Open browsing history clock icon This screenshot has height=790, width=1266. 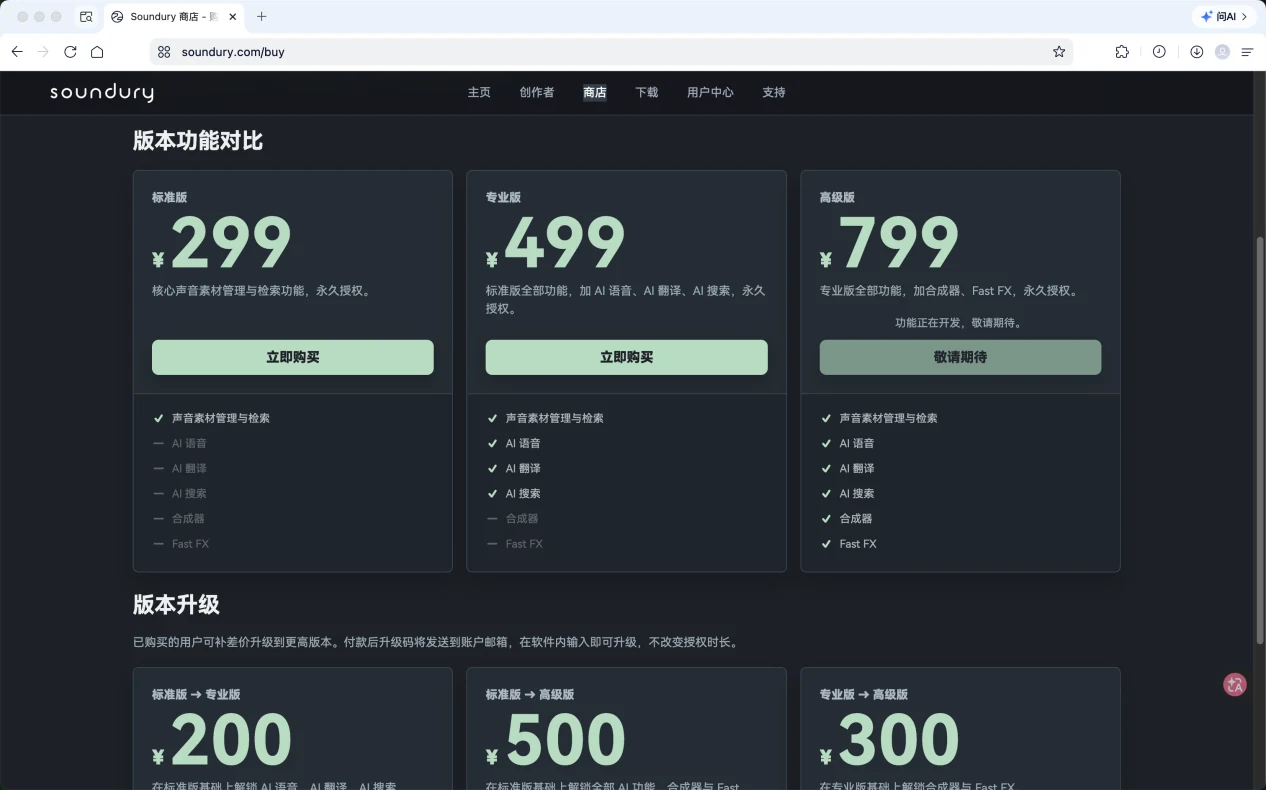point(1159,52)
